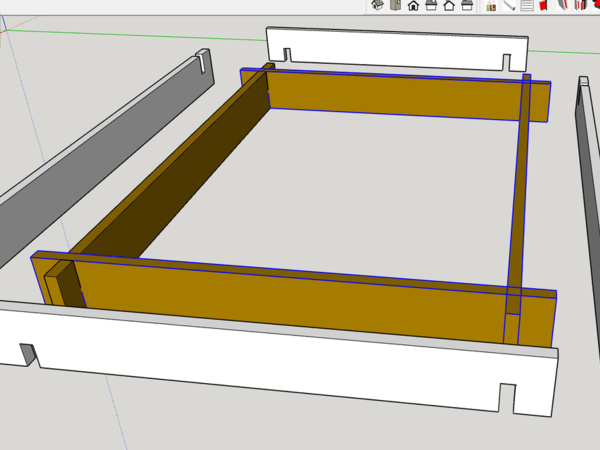600x450 pixels.
Task: Click the right notch of front white panel
Action: pyautogui.click(x=507, y=398)
